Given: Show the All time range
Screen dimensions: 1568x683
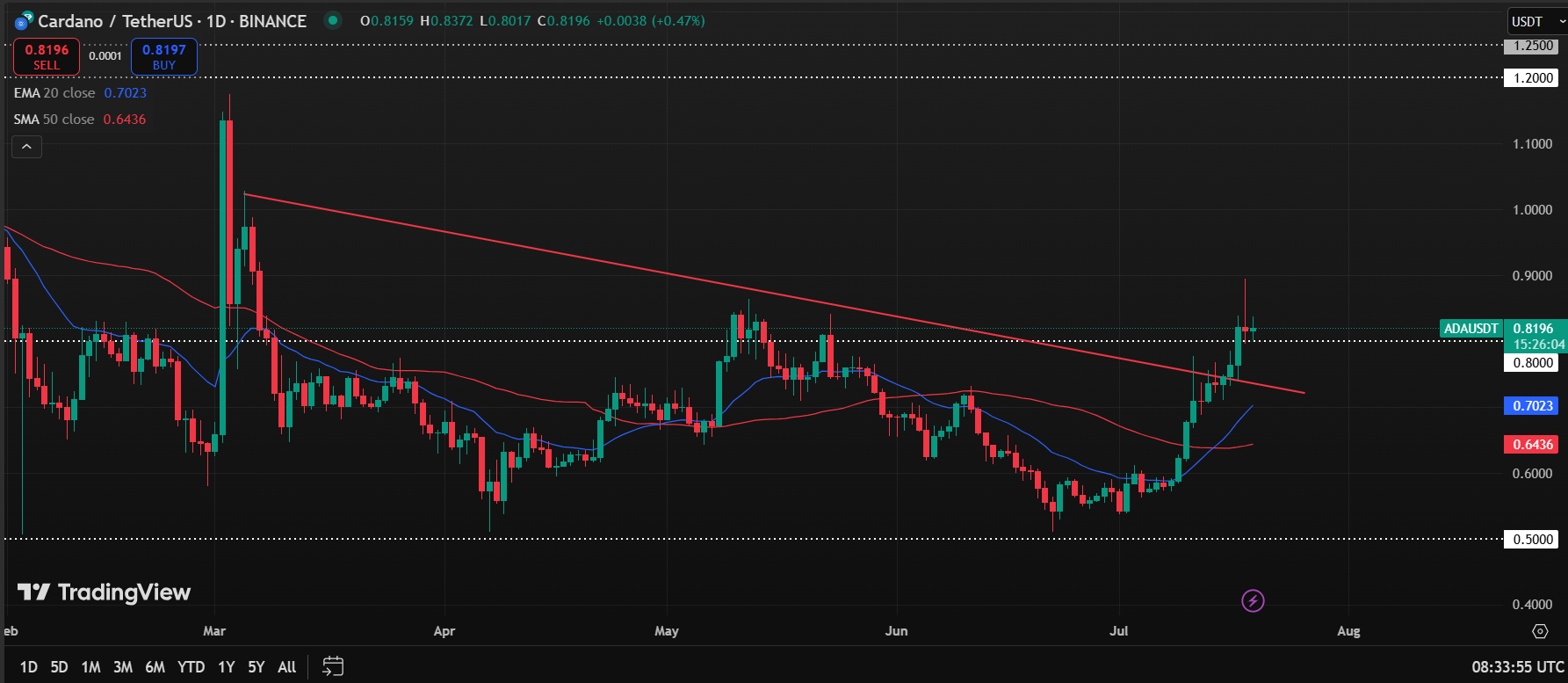Looking at the screenshot, I should click(x=286, y=667).
